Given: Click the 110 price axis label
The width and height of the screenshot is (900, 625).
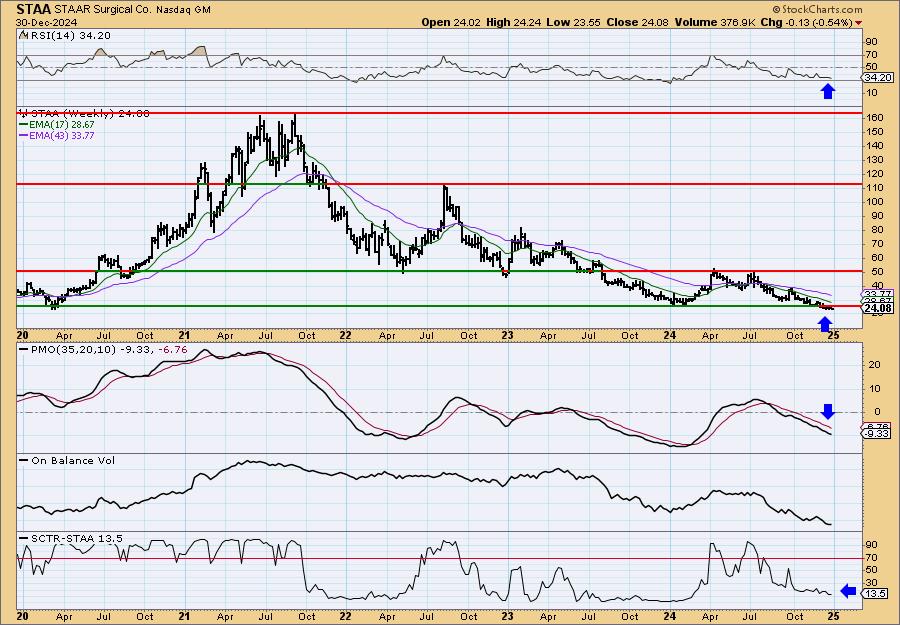Looking at the screenshot, I should coord(875,188).
